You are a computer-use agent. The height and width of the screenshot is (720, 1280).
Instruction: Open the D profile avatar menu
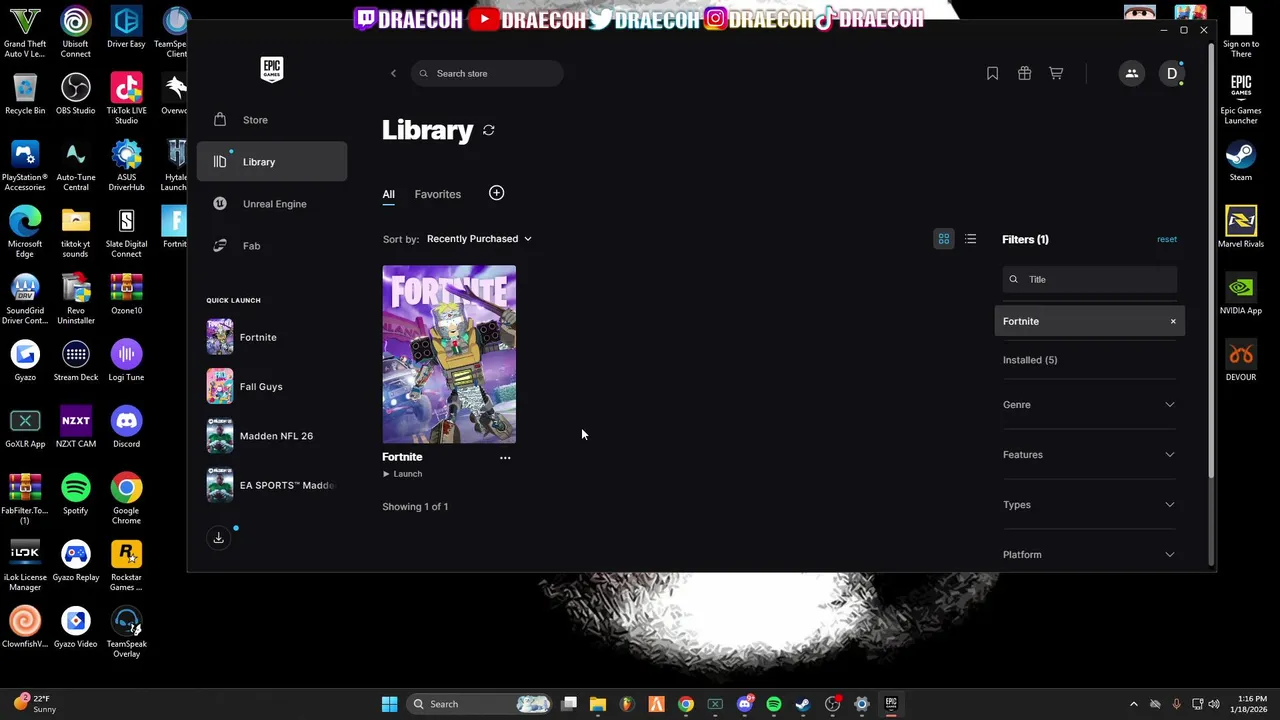click(x=1172, y=73)
